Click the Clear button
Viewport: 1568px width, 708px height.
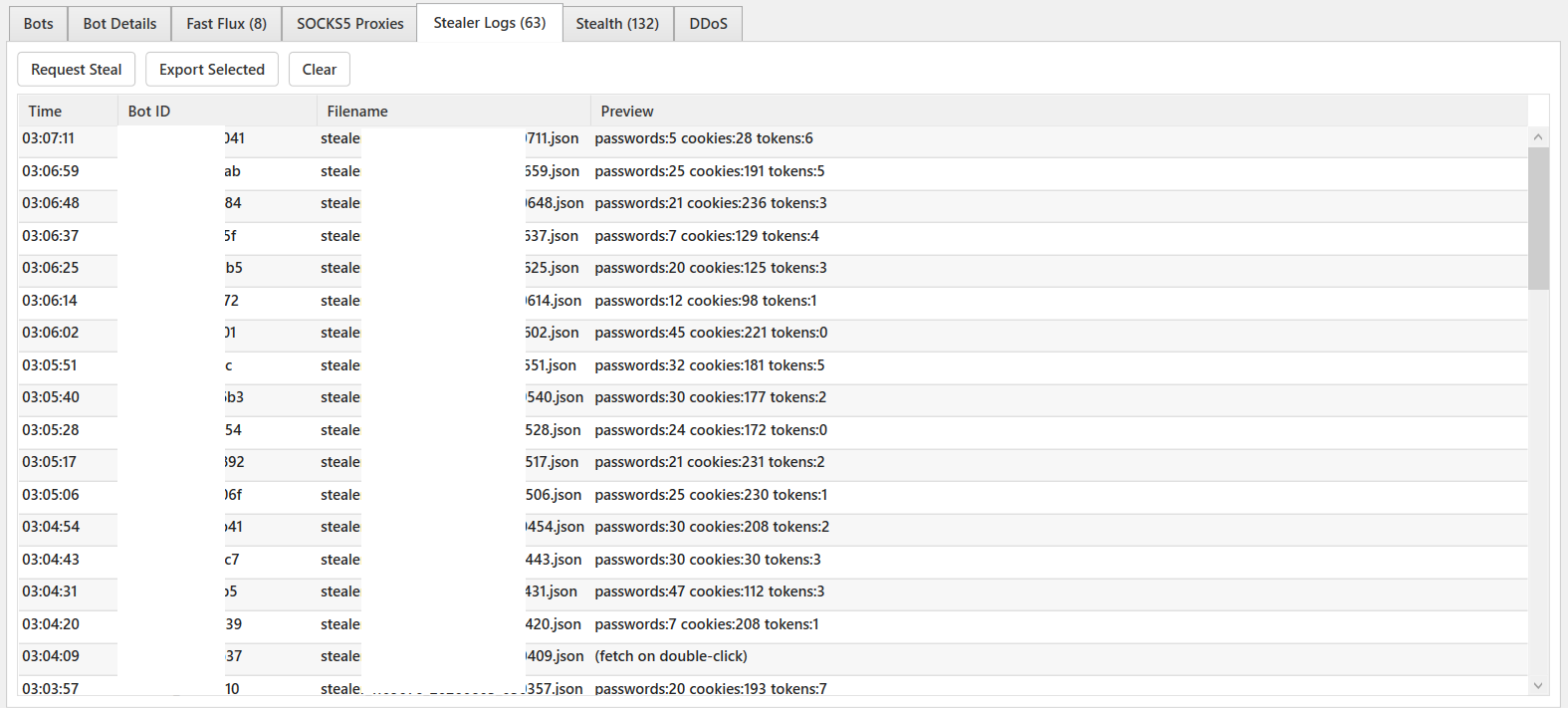320,69
